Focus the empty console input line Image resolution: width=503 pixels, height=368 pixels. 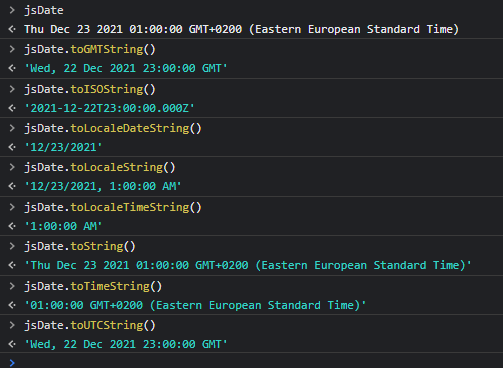point(251,362)
